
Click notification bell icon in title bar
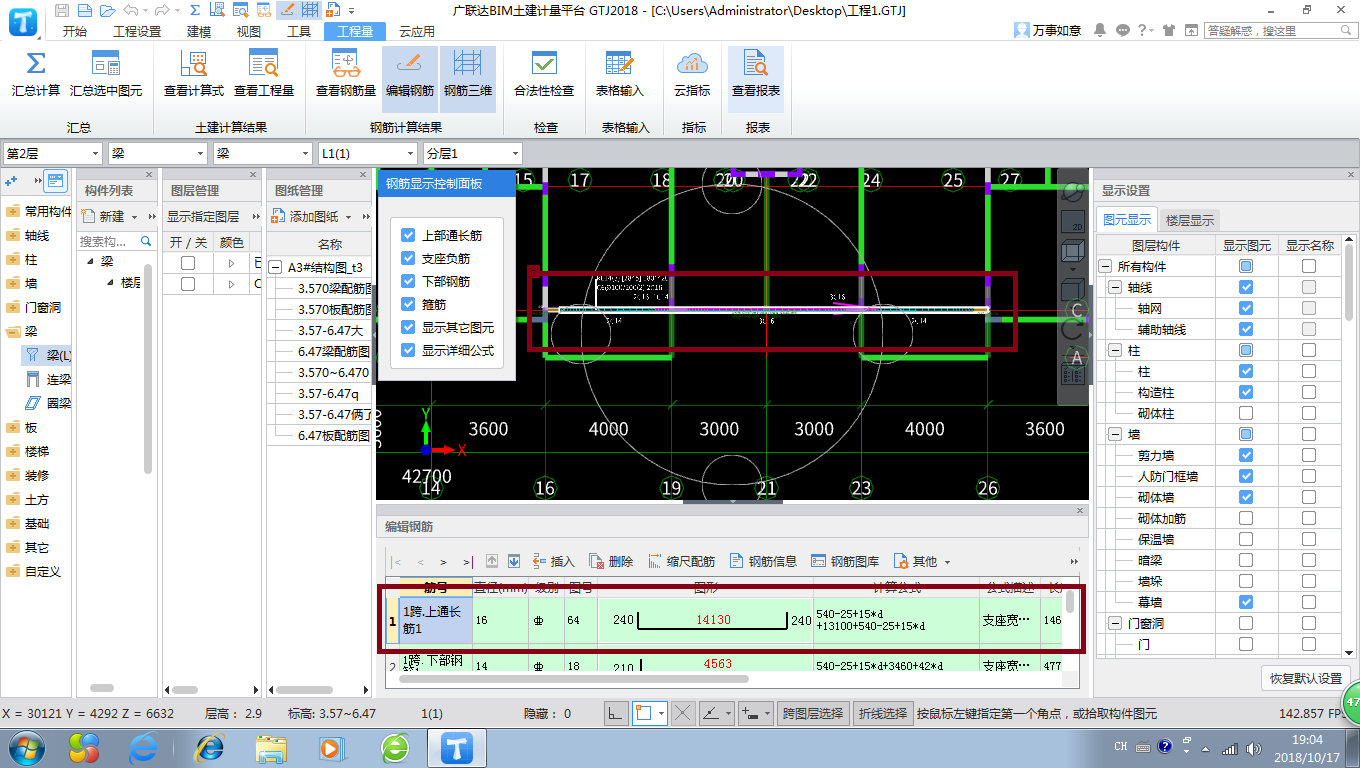[x=1100, y=30]
